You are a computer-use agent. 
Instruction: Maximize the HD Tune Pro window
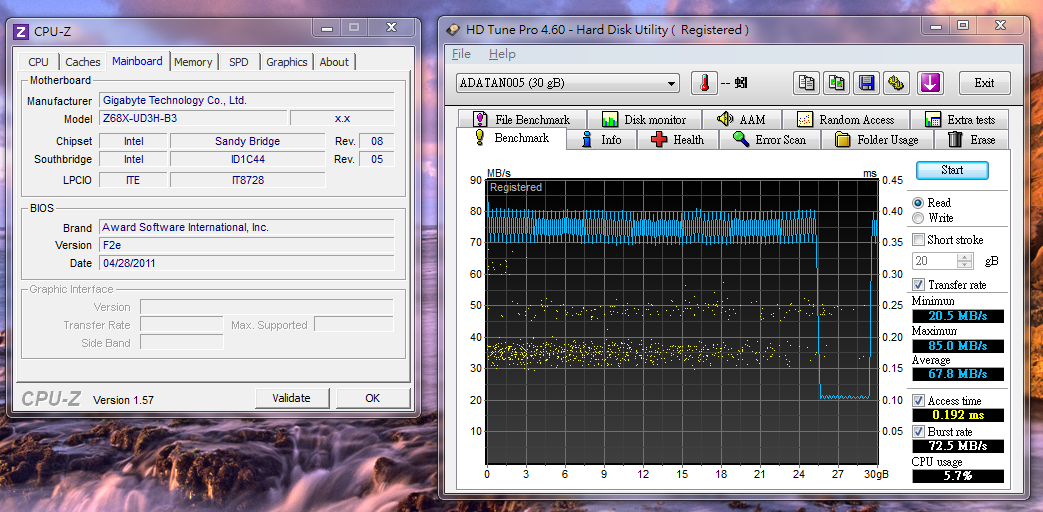(963, 26)
